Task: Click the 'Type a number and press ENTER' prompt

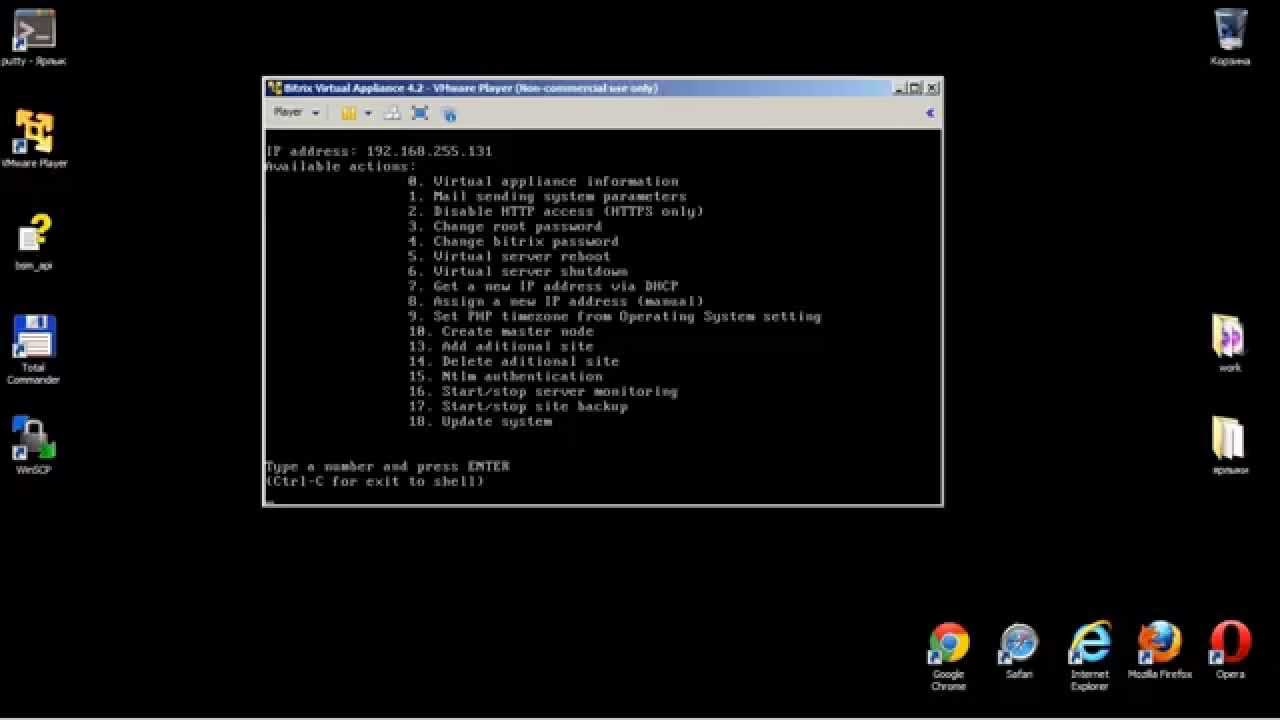Action: point(387,466)
